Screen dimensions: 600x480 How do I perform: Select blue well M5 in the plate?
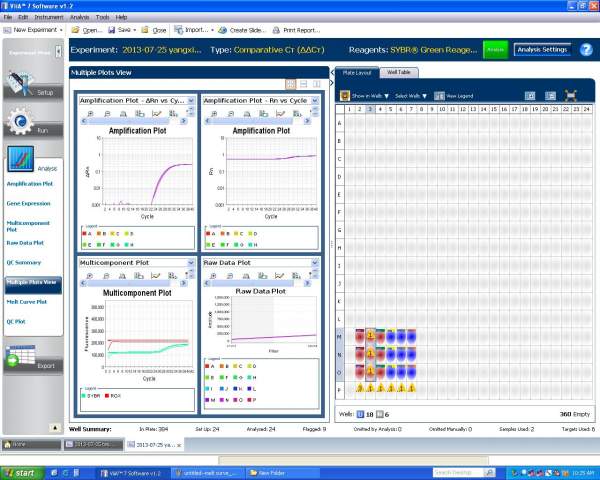[391, 336]
